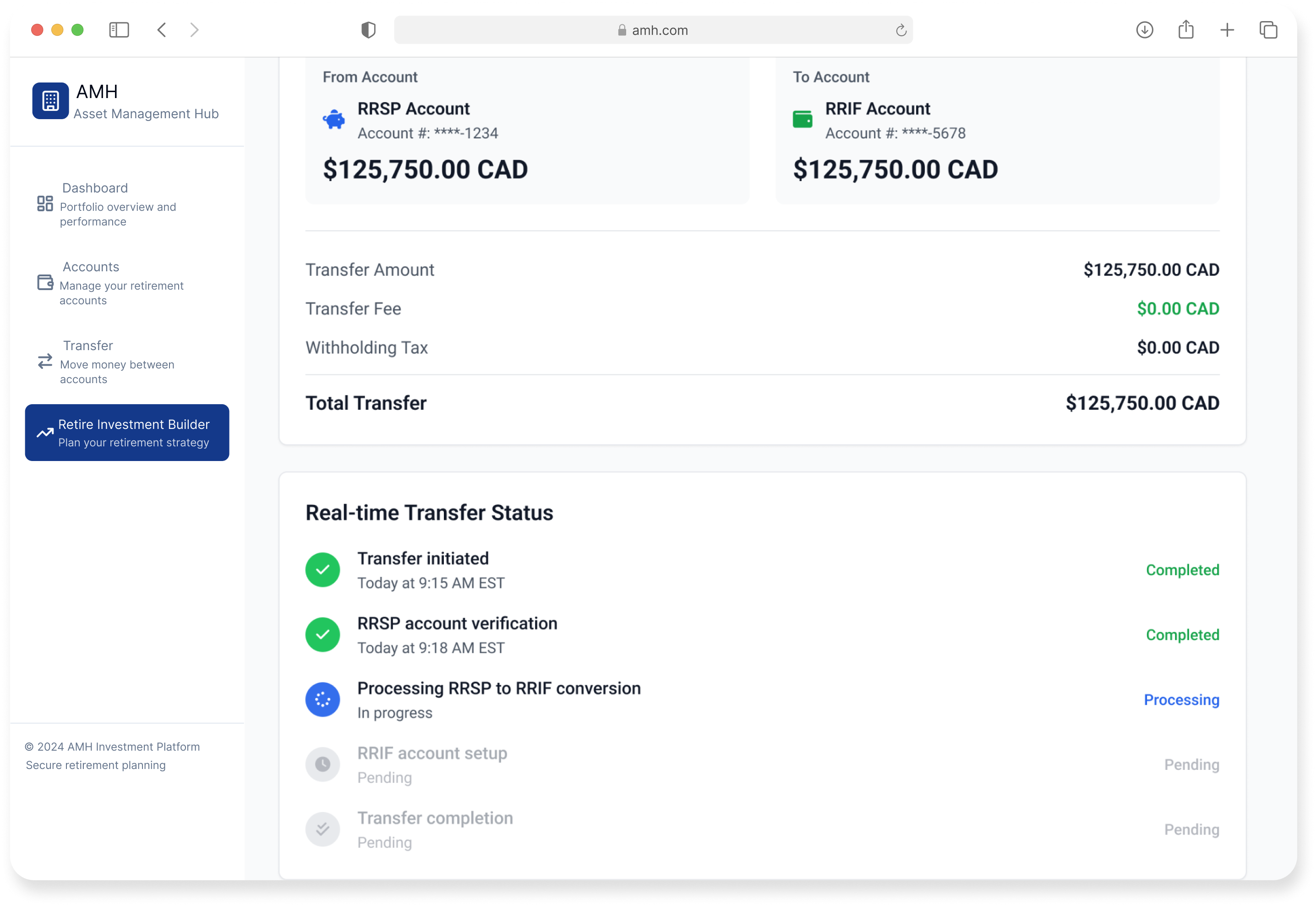Click the blue processing spinner icon
The height and width of the screenshot is (906, 1316).
(323, 699)
